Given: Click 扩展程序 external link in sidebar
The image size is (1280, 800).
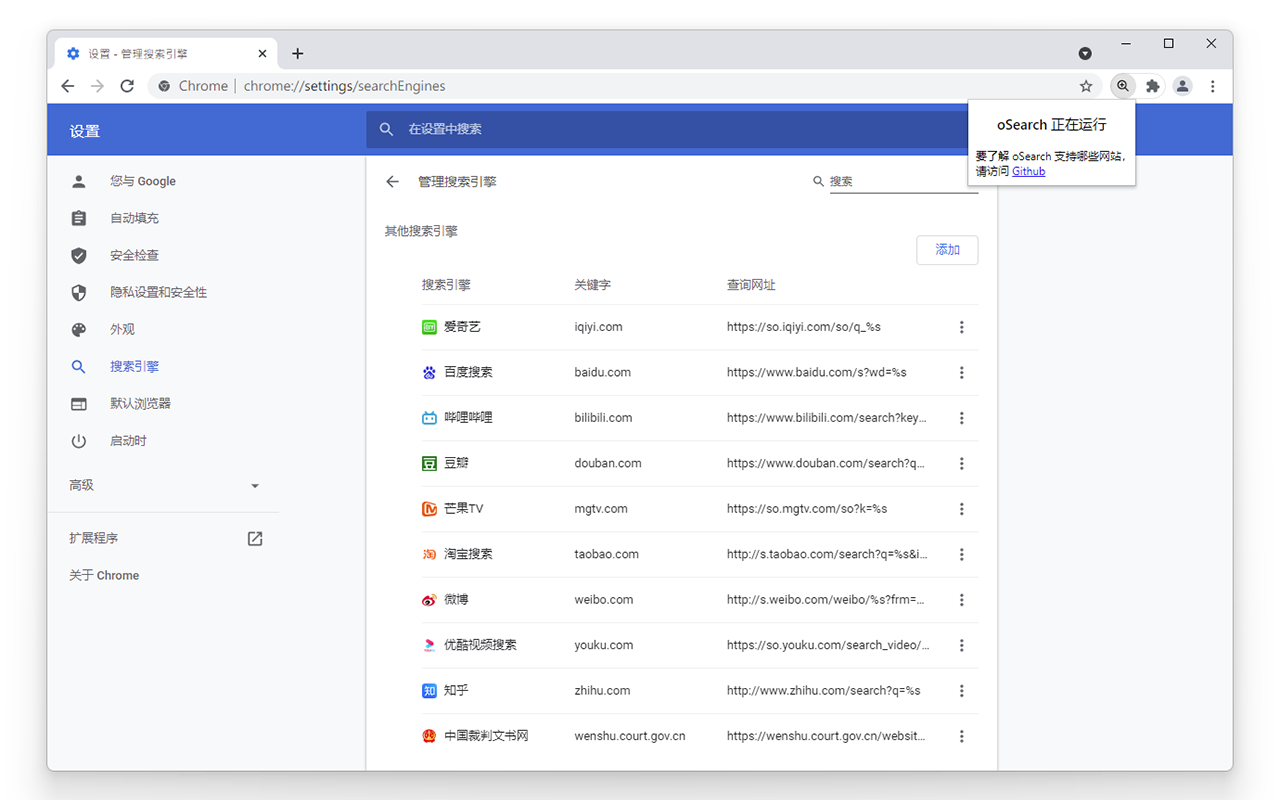Looking at the screenshot, I should (255, 538).
